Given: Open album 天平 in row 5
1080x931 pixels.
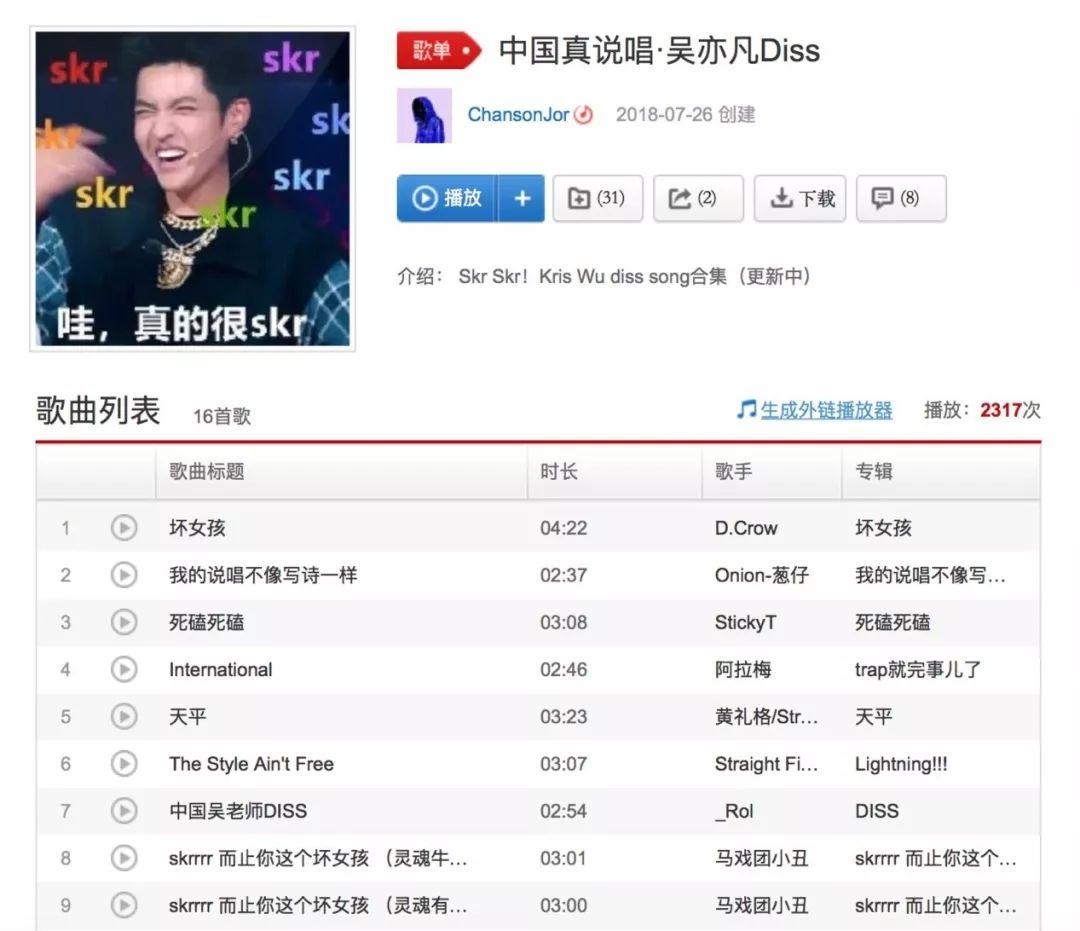Looking at the screenshot, I should click(x=874, y=717).
